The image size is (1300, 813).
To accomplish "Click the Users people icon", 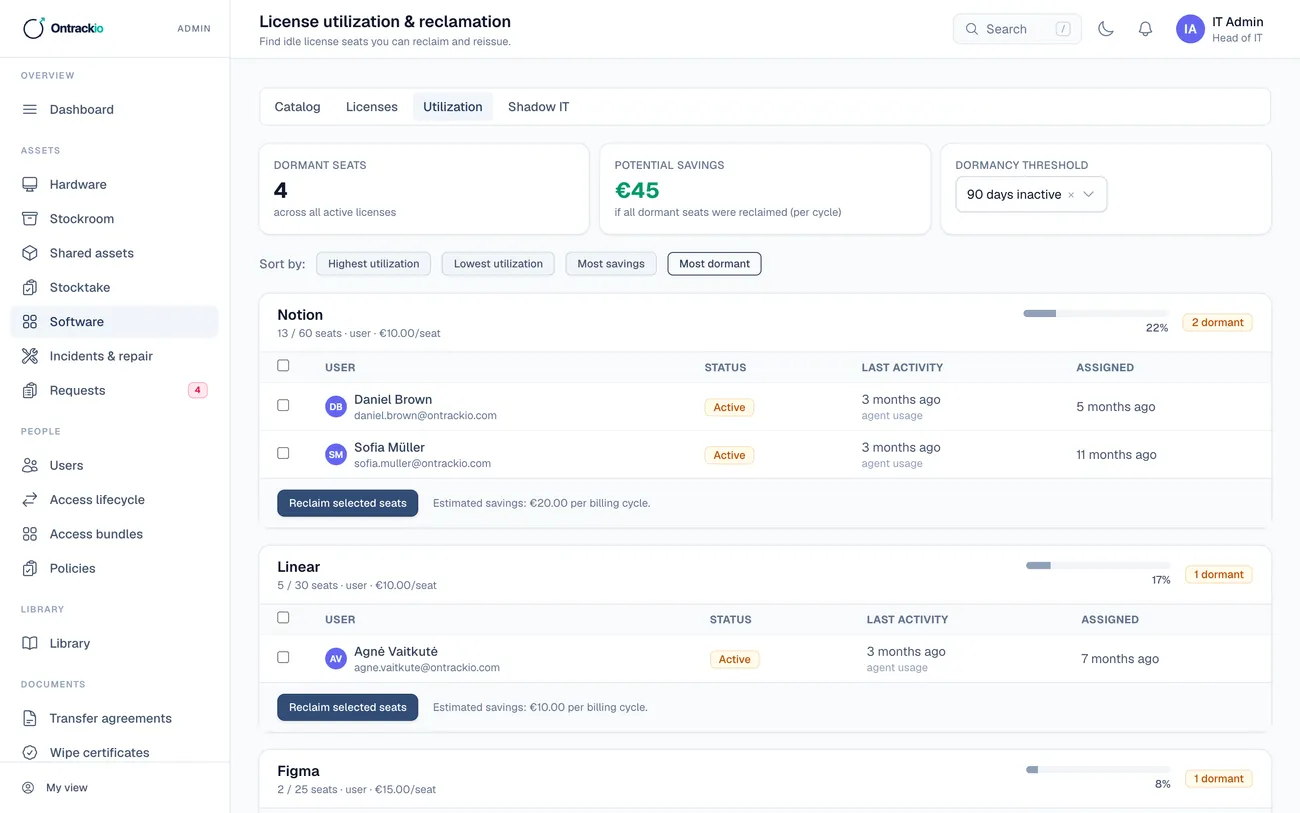I will (30, 466).
